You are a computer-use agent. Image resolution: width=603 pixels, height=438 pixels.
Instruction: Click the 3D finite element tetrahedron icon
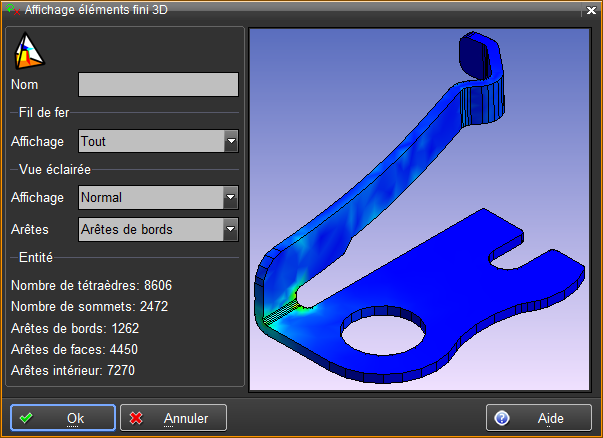click(29, 51)
